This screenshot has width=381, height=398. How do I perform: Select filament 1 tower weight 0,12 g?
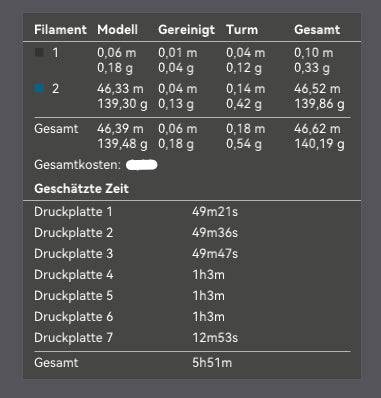point(244,68)
